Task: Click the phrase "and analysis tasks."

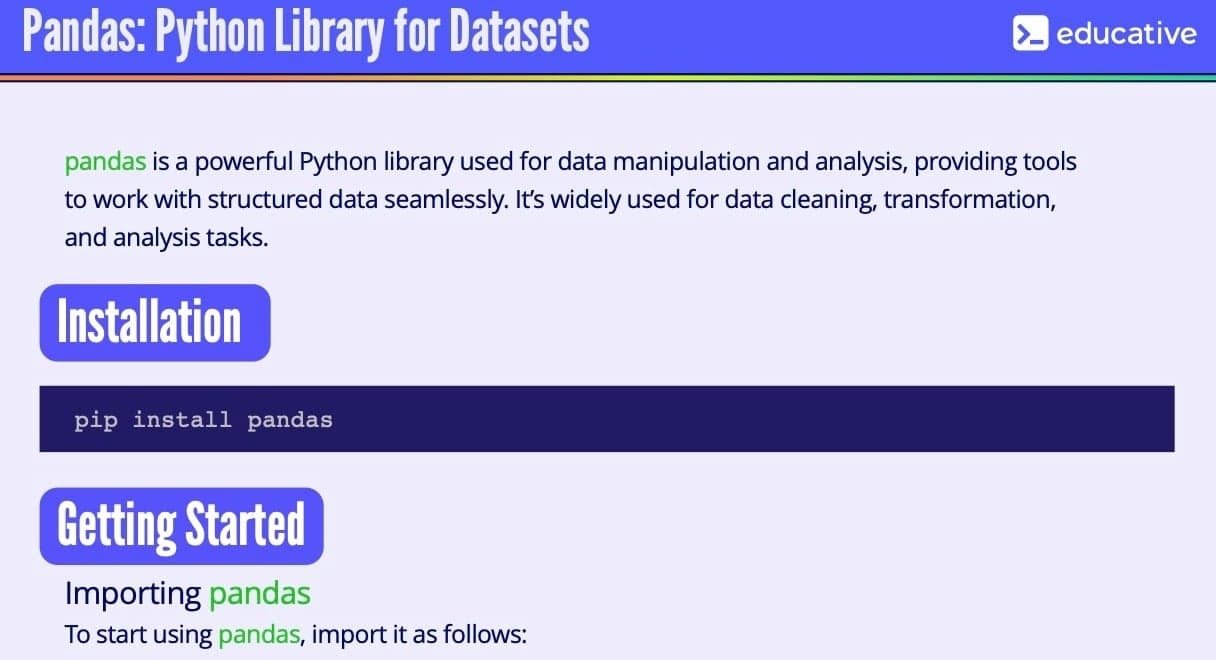Action: pos(167,239)
